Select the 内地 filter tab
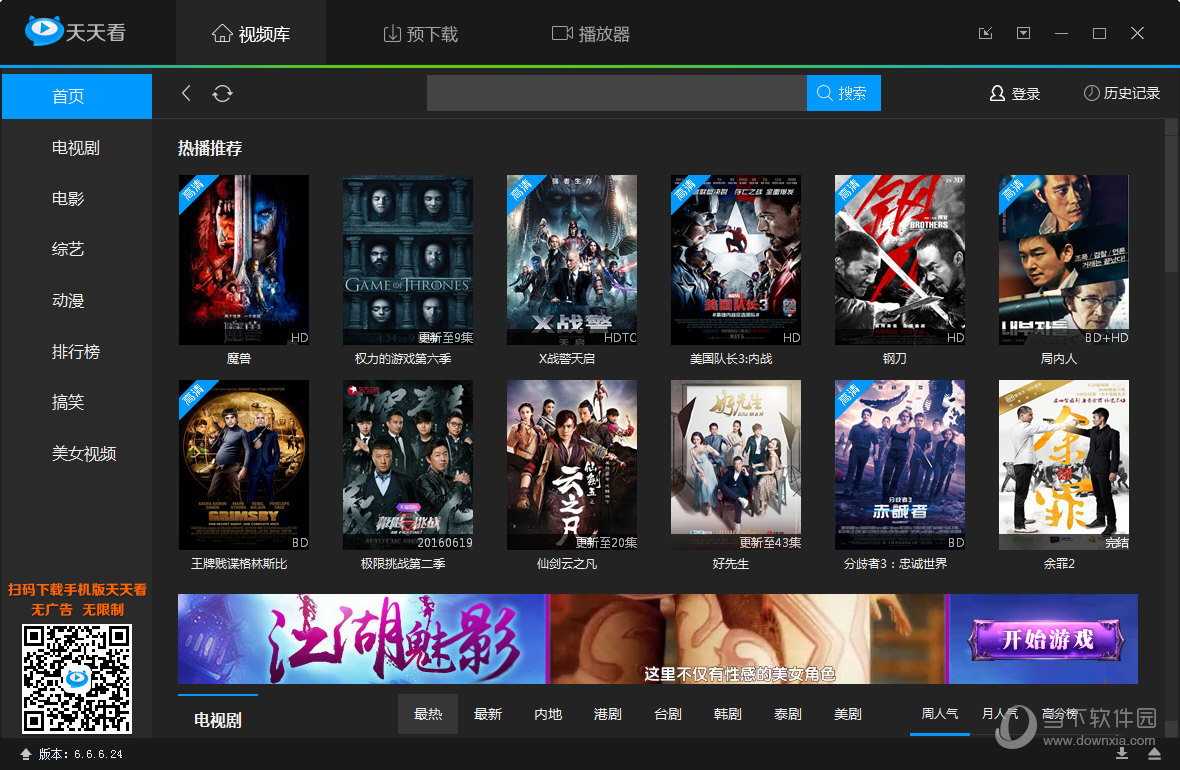The height and width of the screenshot is (770, 1180). [548, 714]
